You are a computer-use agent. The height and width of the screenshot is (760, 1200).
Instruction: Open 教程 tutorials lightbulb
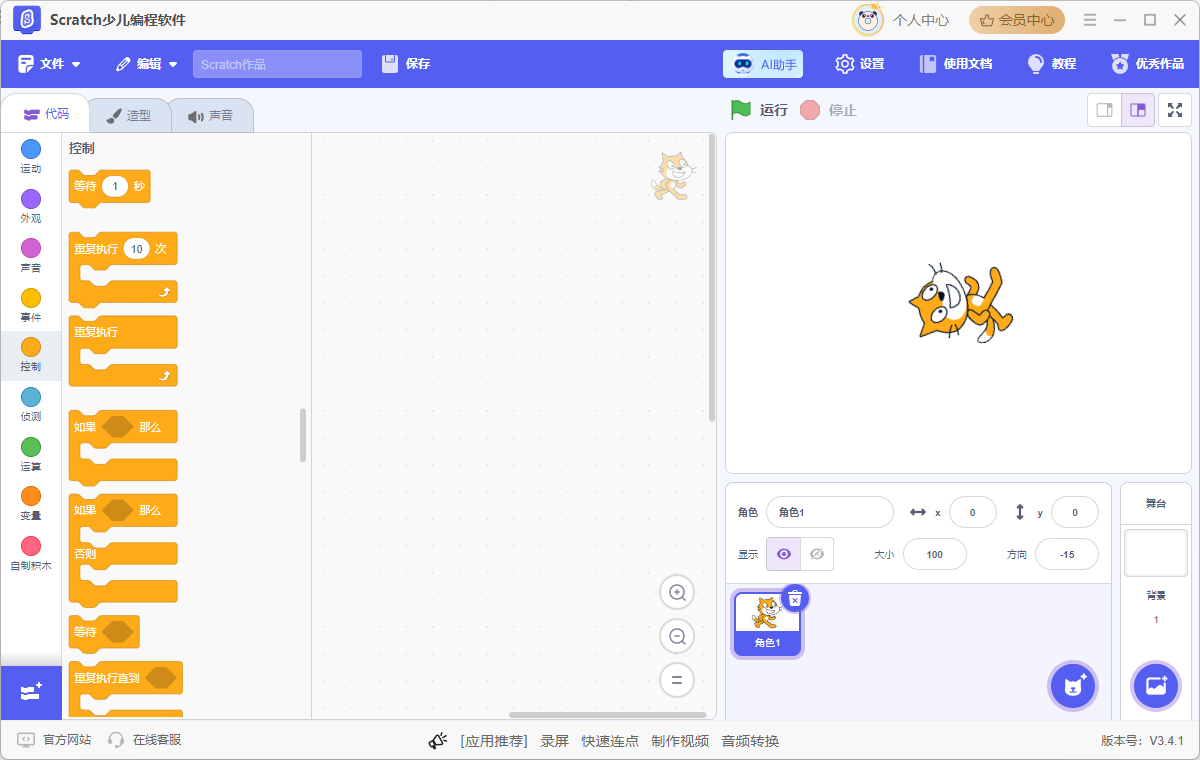(1052, 64)
